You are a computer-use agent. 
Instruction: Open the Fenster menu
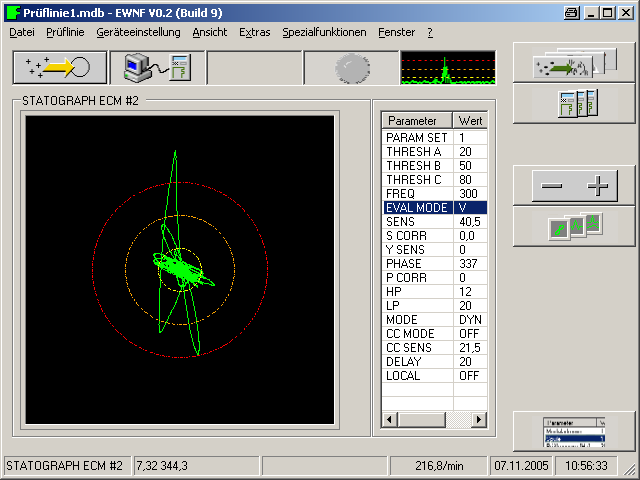coord(396,32)
